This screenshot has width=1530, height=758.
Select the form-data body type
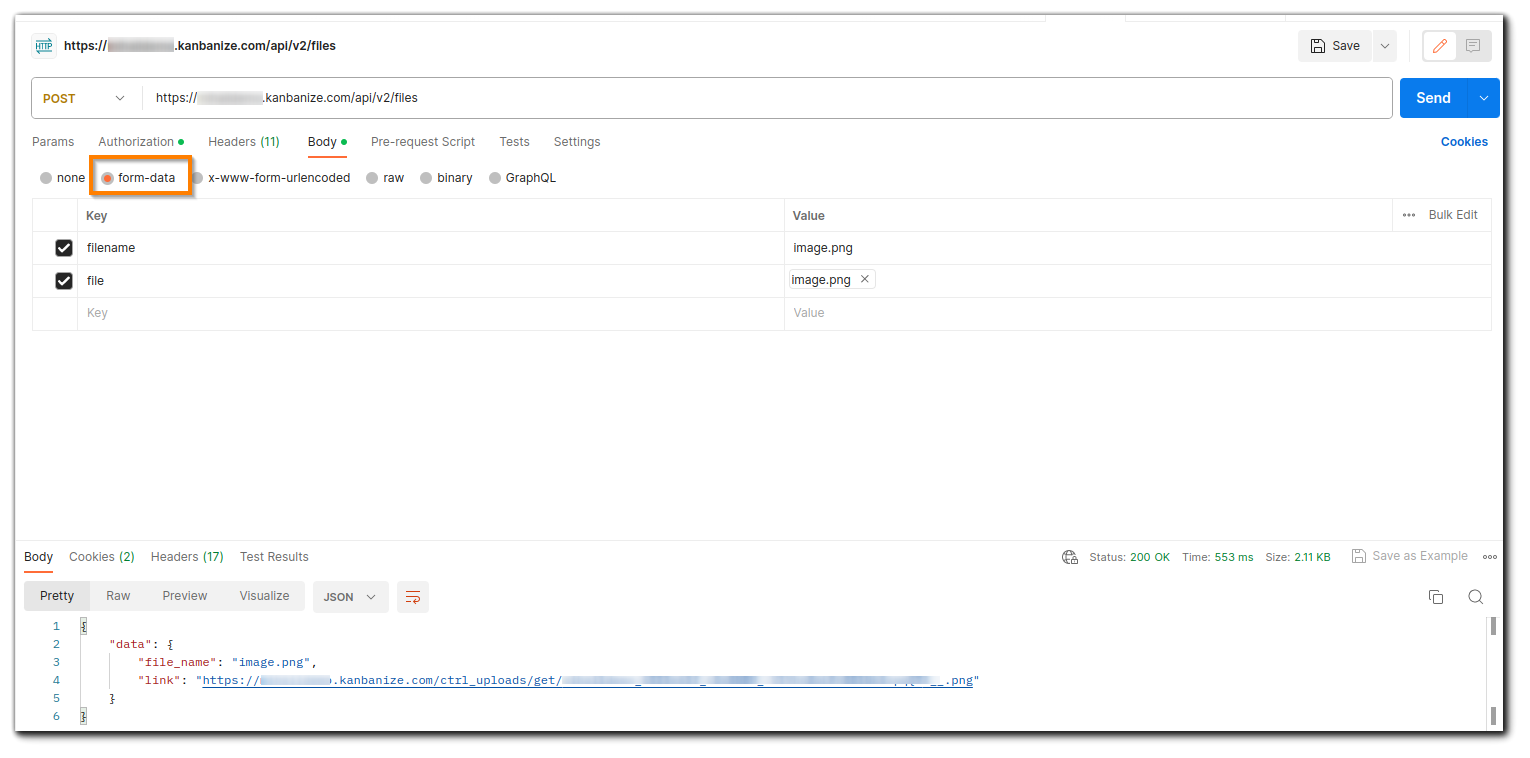pyautogui.click(x=139, y=178)
